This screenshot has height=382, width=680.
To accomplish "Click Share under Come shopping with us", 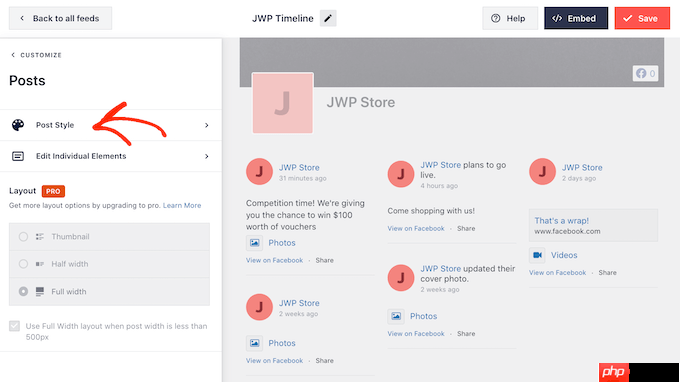I will pos(466,229).
